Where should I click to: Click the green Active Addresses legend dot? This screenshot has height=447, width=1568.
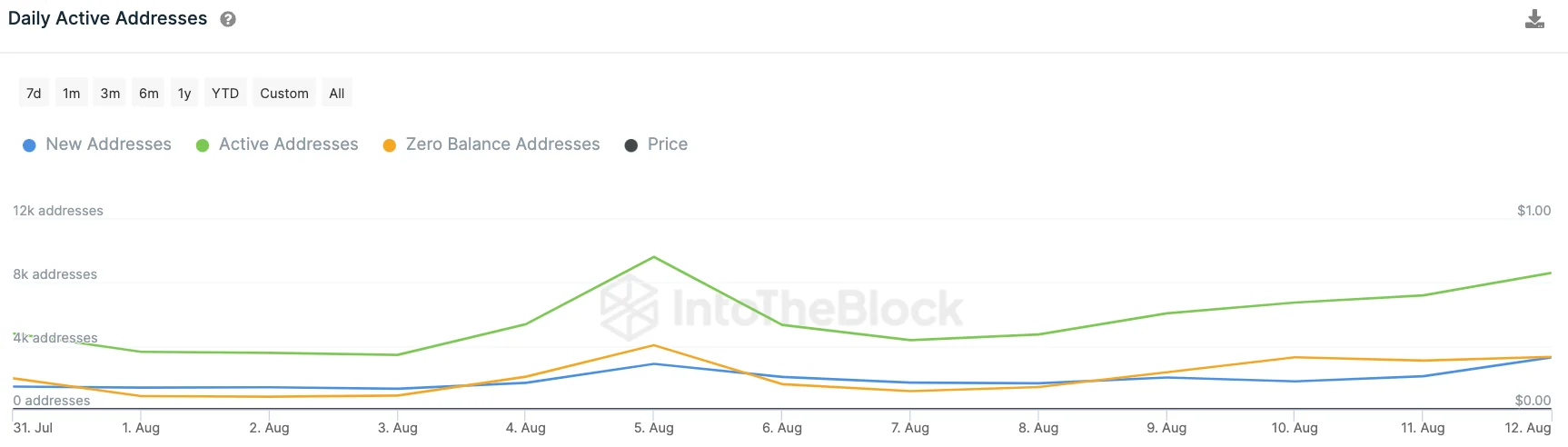tap(203, 145)
